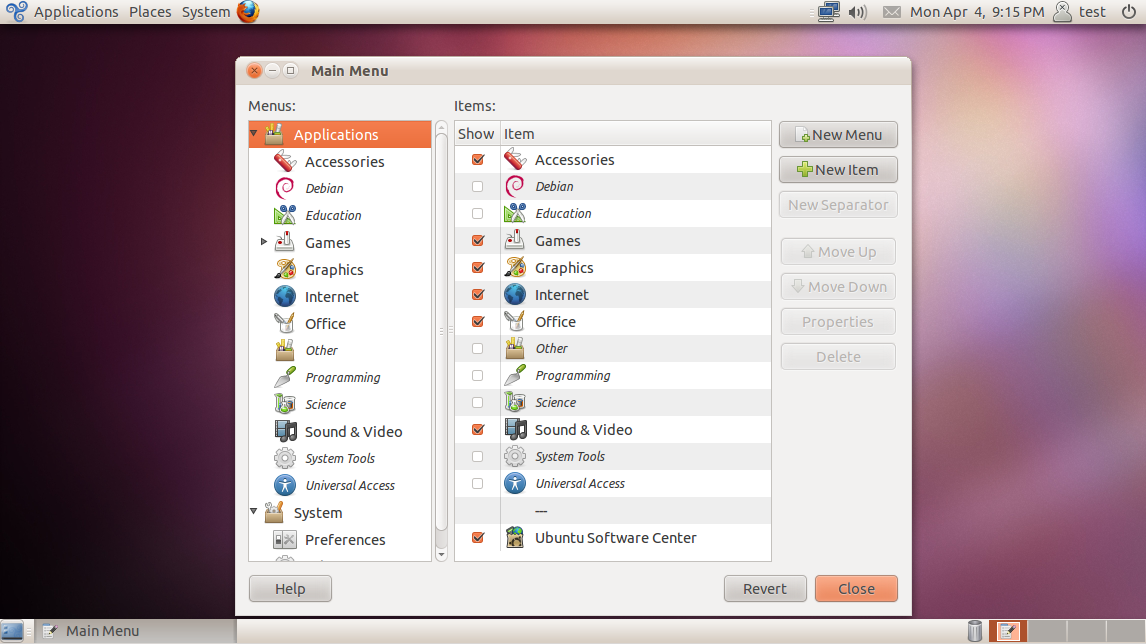Open the Places menu
This screenshot has width=1146, height=644.
click(x=149, y=11)
